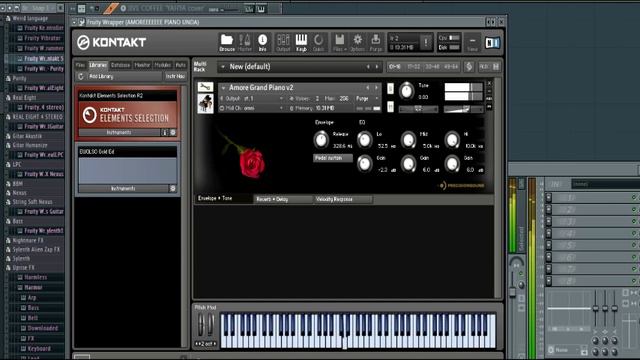Screen dimensions: 640x360
Task: Select rack page 17-32
Action: (413, 67)
